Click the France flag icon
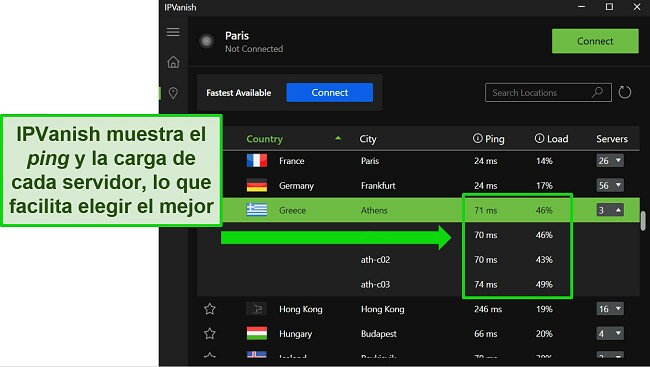 pos(257,160)
